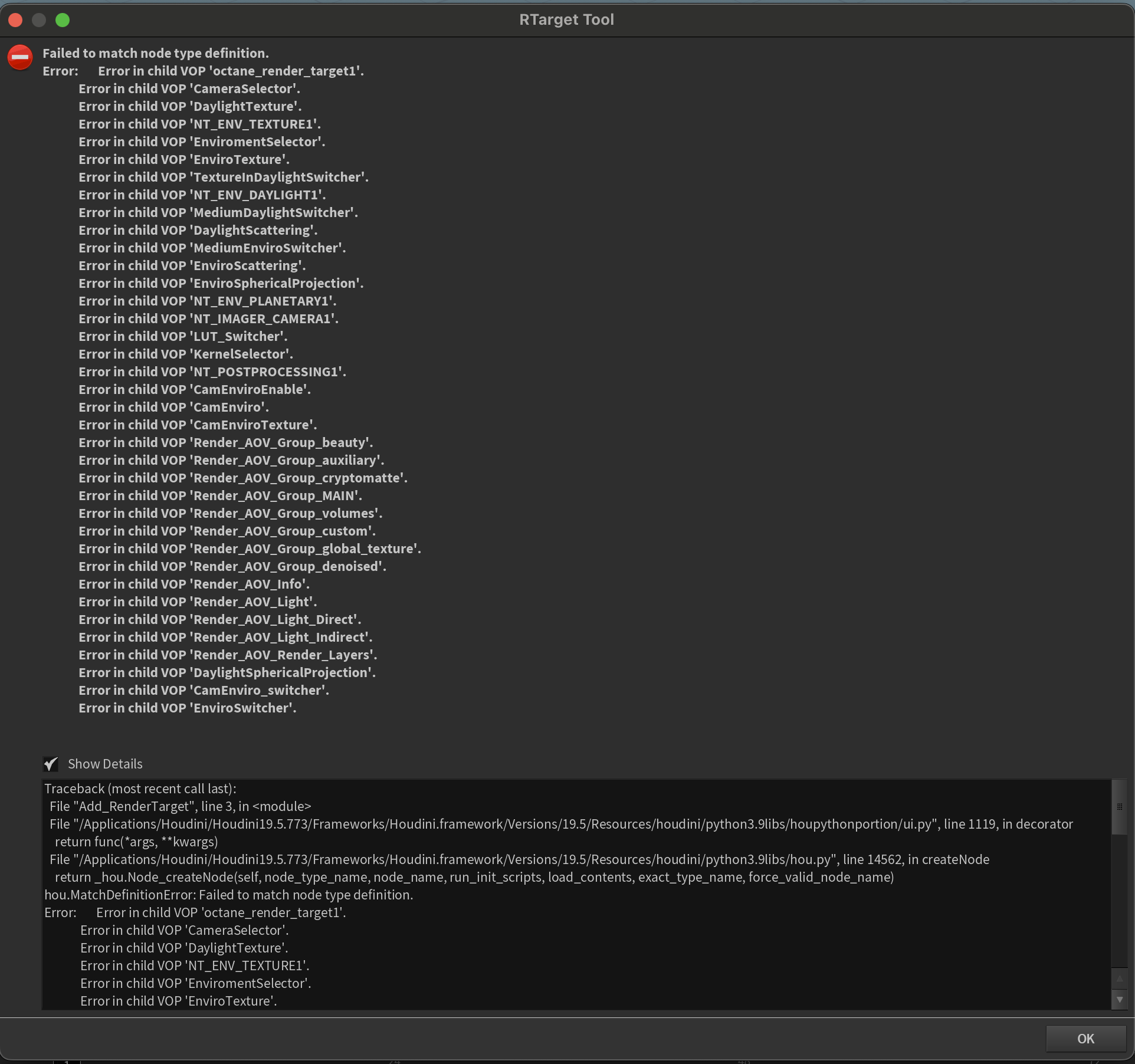Click the RTarget Tool title text
Viewport: 1135px width, 1064px height.
click(x=566, y=19)
